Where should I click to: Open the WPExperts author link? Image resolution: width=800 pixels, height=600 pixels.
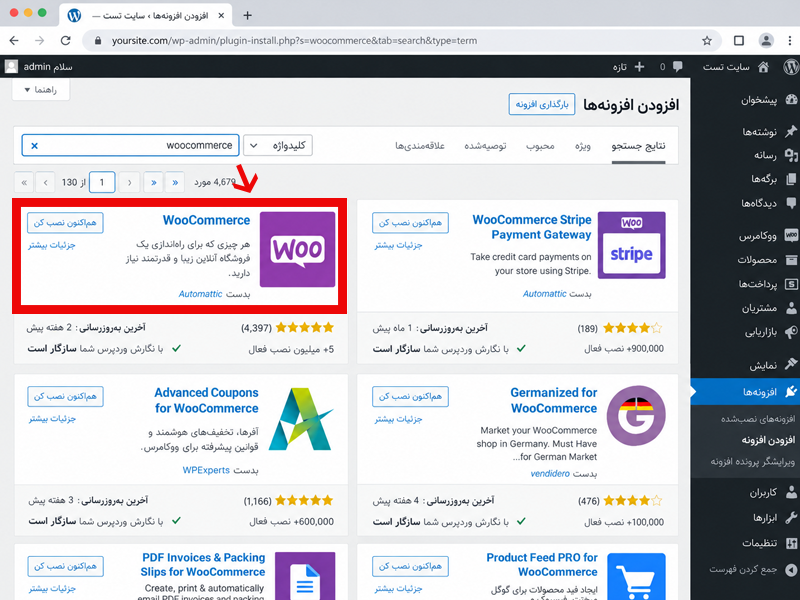click(x=206, y=470)
